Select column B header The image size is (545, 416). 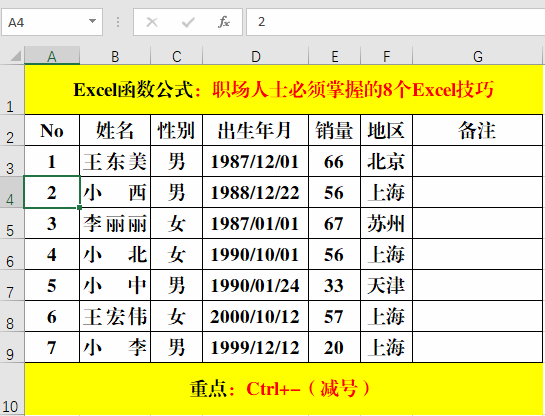[115, 56]
